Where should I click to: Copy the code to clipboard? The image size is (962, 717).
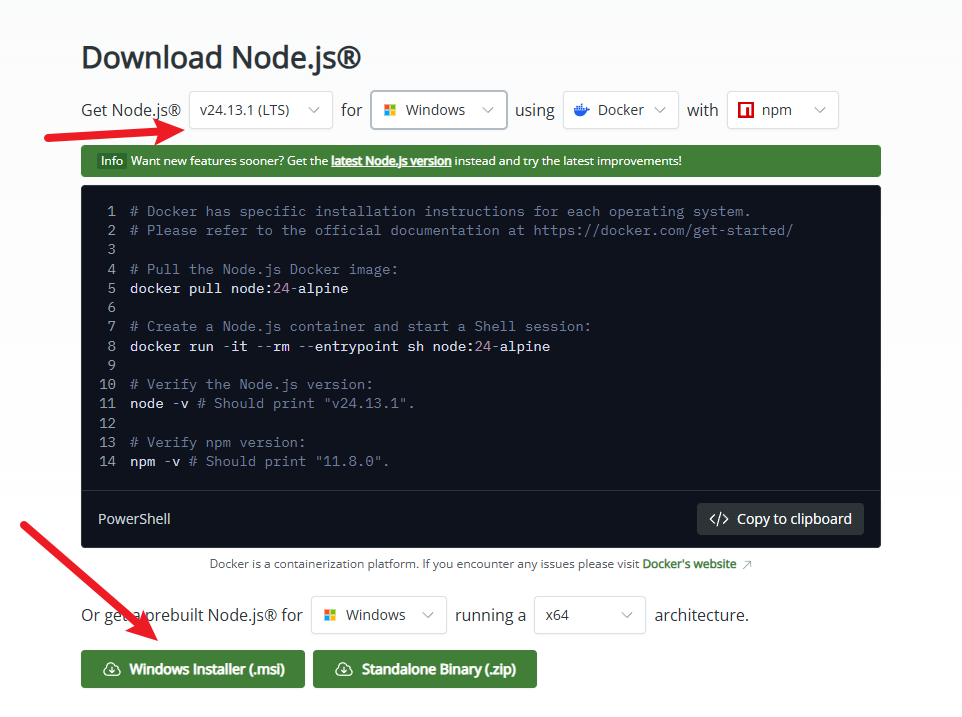pyautogui.click(x=780, y=519)
